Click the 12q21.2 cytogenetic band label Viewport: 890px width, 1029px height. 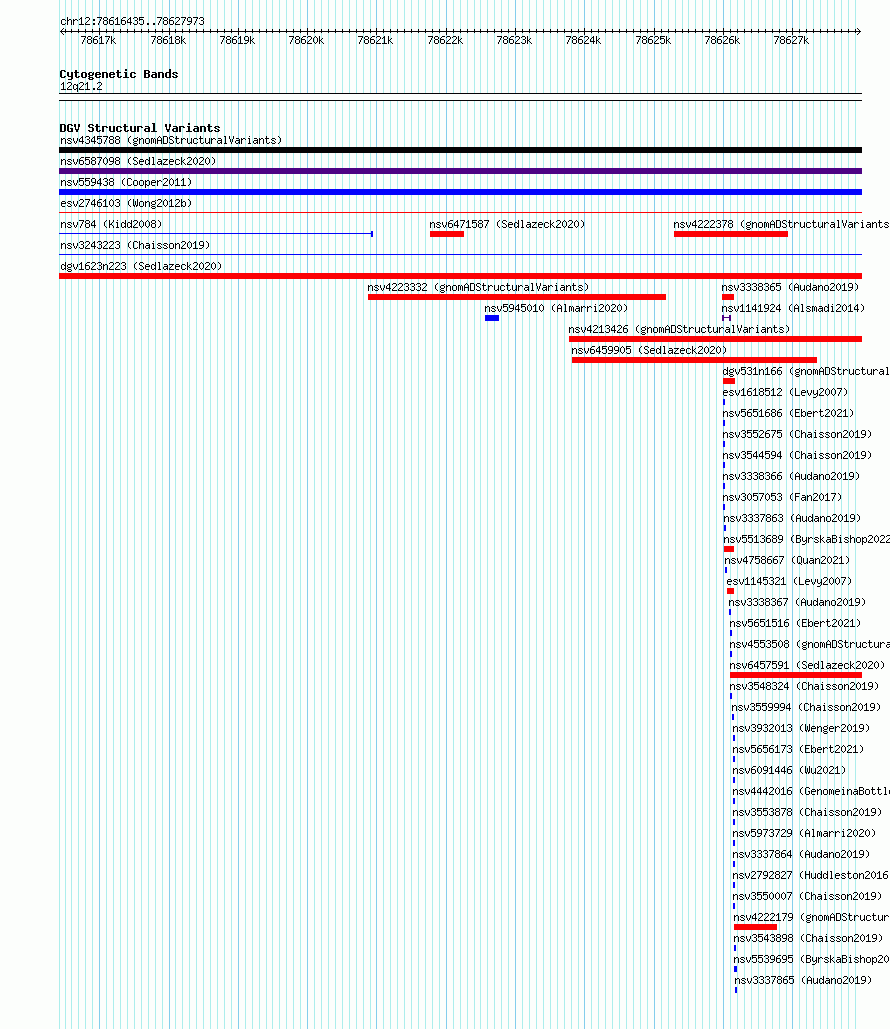[81, 87]
